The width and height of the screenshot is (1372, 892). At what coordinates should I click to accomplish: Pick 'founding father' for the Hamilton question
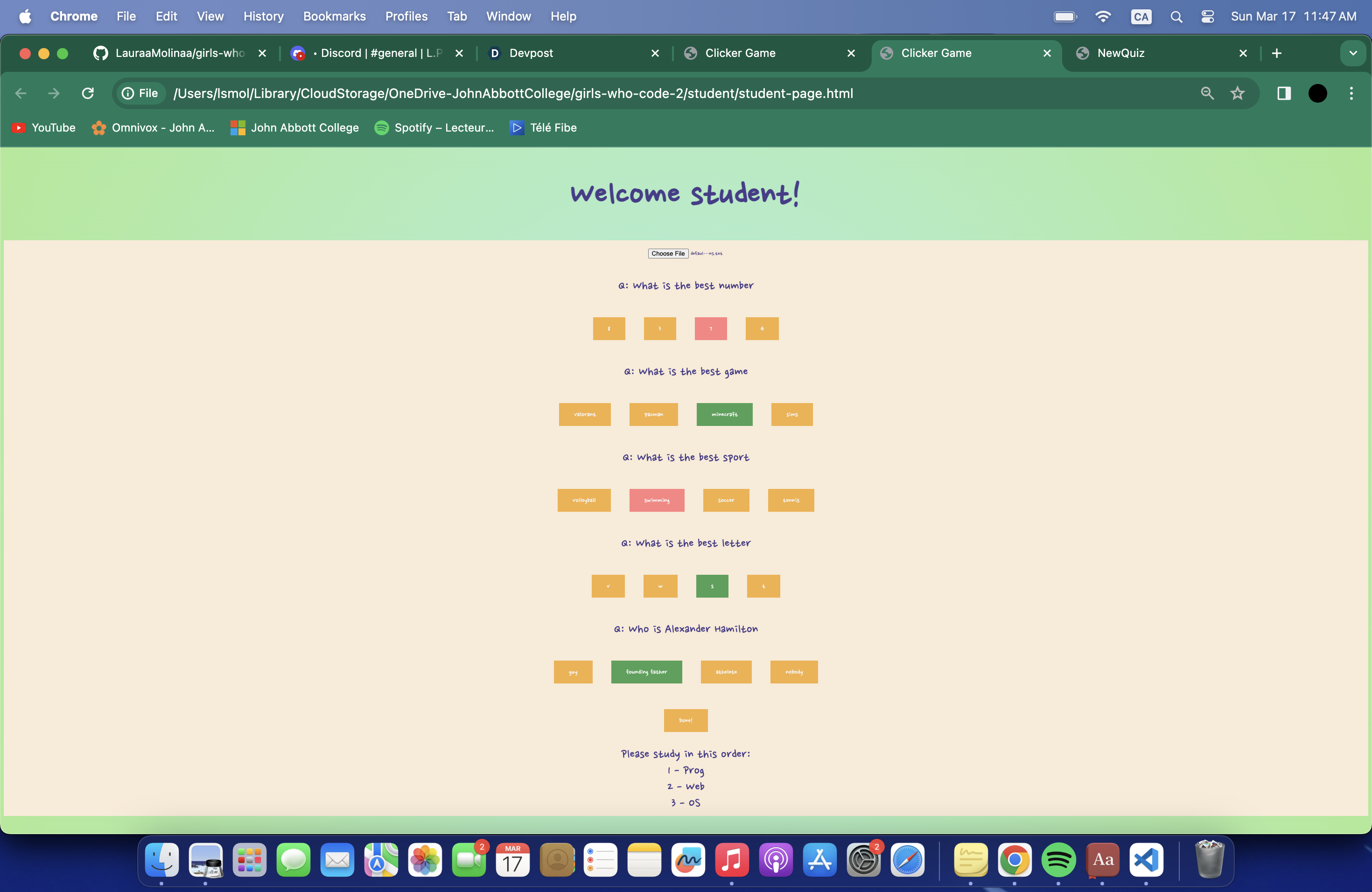coord(646,672)
